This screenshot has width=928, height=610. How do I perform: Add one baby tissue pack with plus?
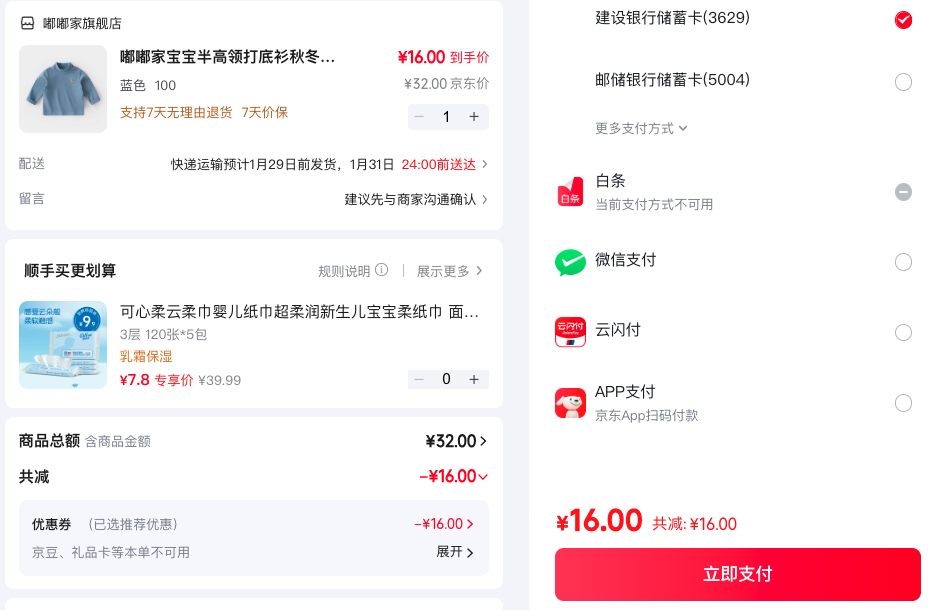[x=474, y=379]
